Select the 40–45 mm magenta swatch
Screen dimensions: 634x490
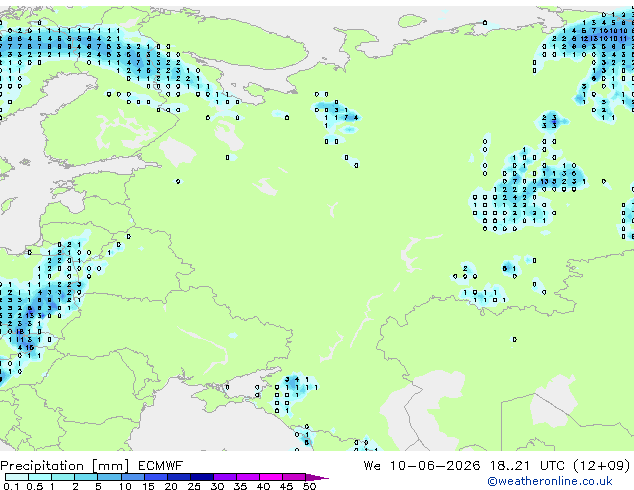[x=271, y=477]
